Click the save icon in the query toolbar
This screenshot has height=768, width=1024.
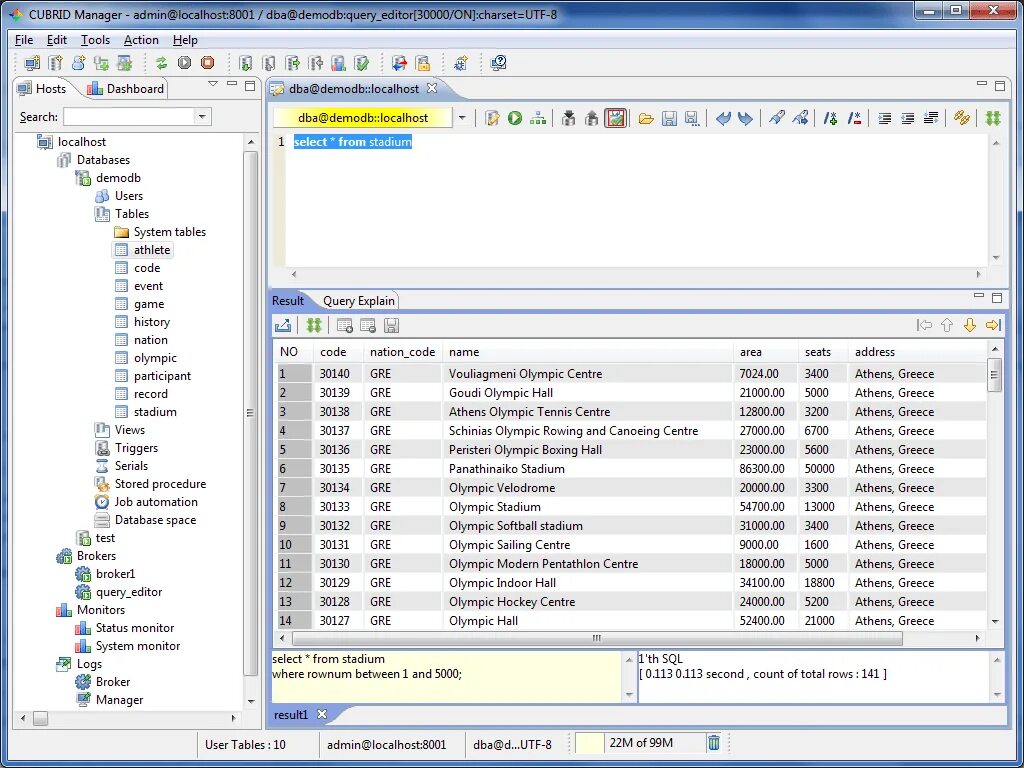point(669,118)
